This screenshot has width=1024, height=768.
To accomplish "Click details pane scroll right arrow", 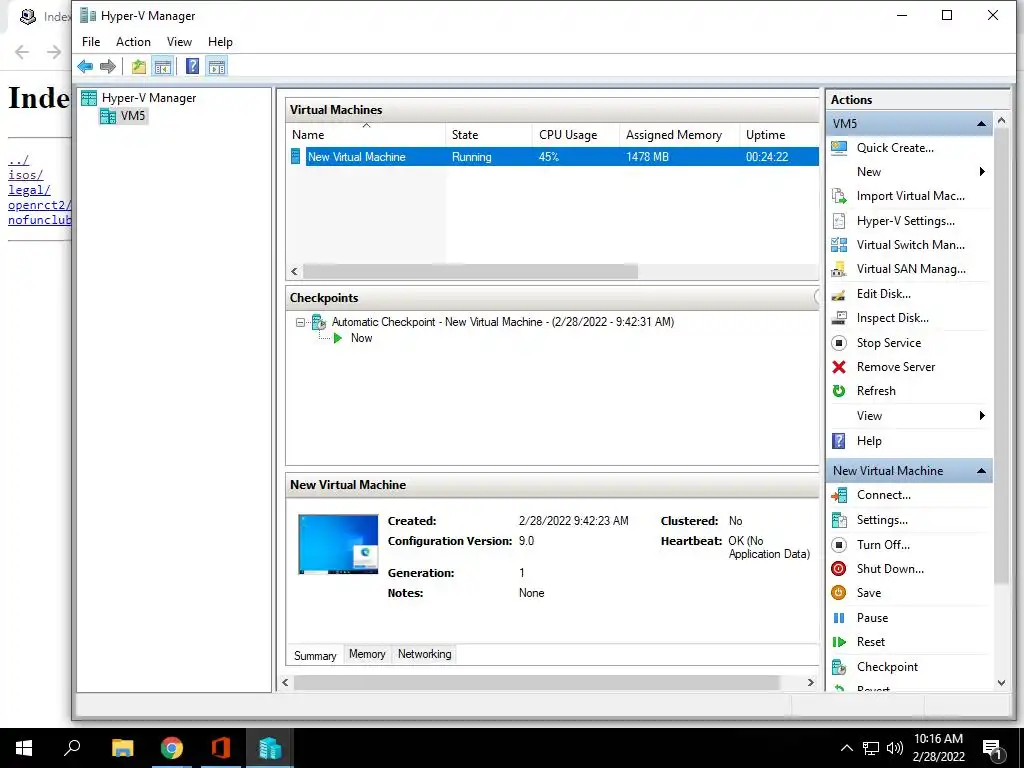I will coord(810,682).
